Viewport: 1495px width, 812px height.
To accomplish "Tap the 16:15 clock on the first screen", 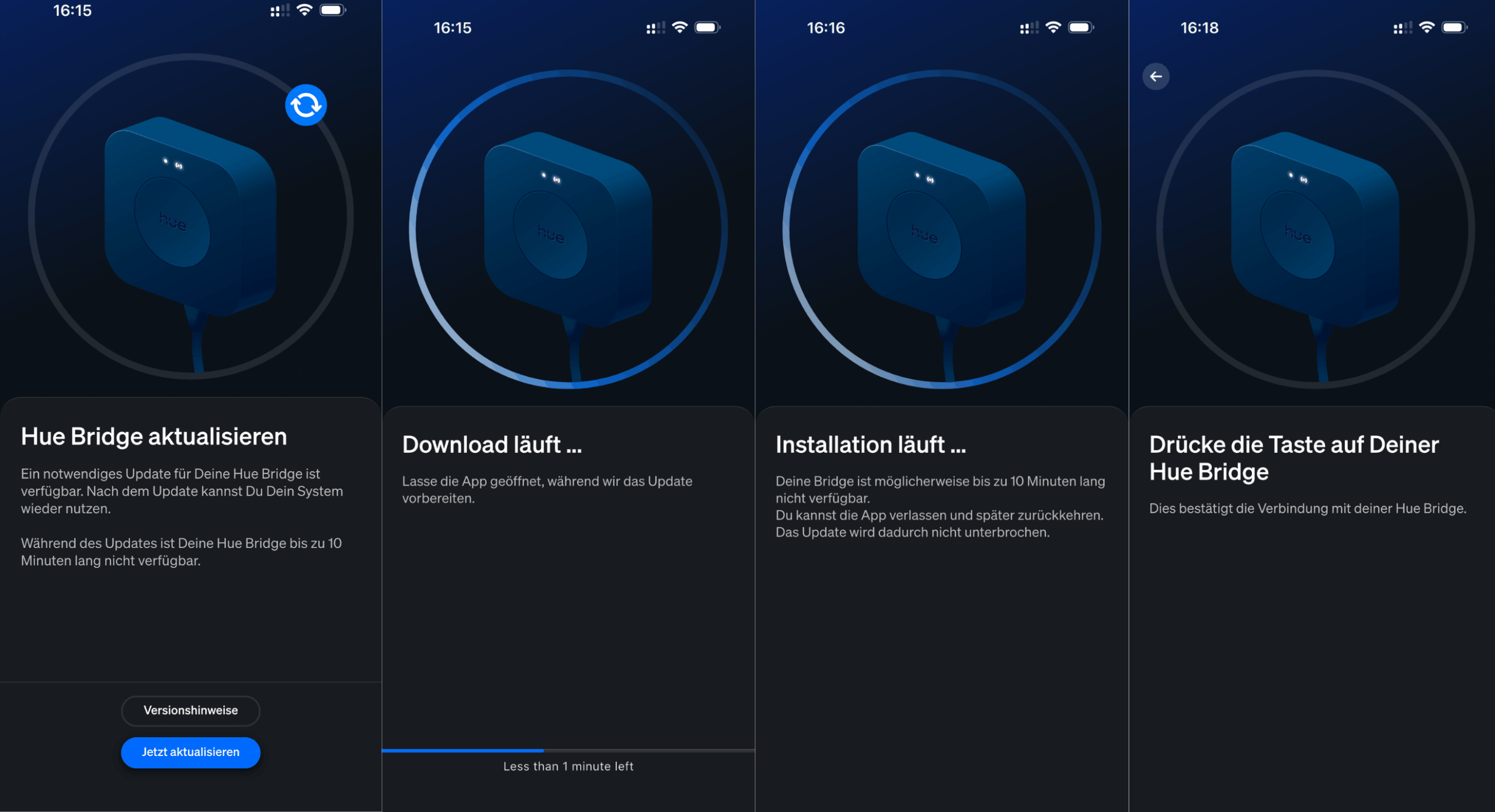I will pos(72,11).
